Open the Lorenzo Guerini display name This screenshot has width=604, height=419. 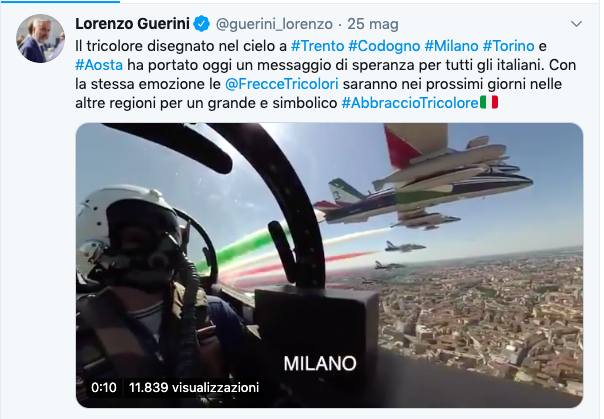[x=133, y=24]
